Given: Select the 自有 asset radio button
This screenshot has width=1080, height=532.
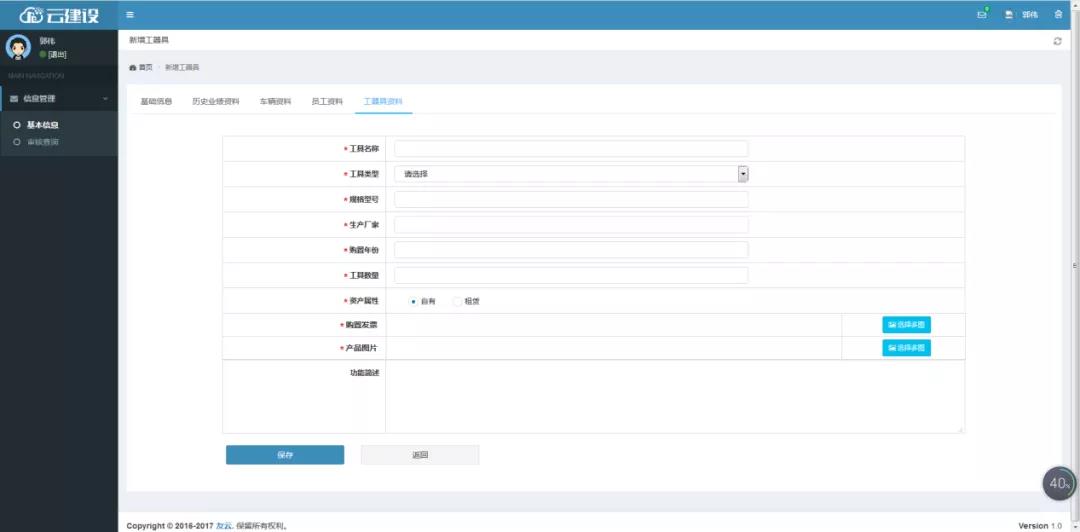Looking at the screenshot, I should pyautogui.click(x=414, y=301).
